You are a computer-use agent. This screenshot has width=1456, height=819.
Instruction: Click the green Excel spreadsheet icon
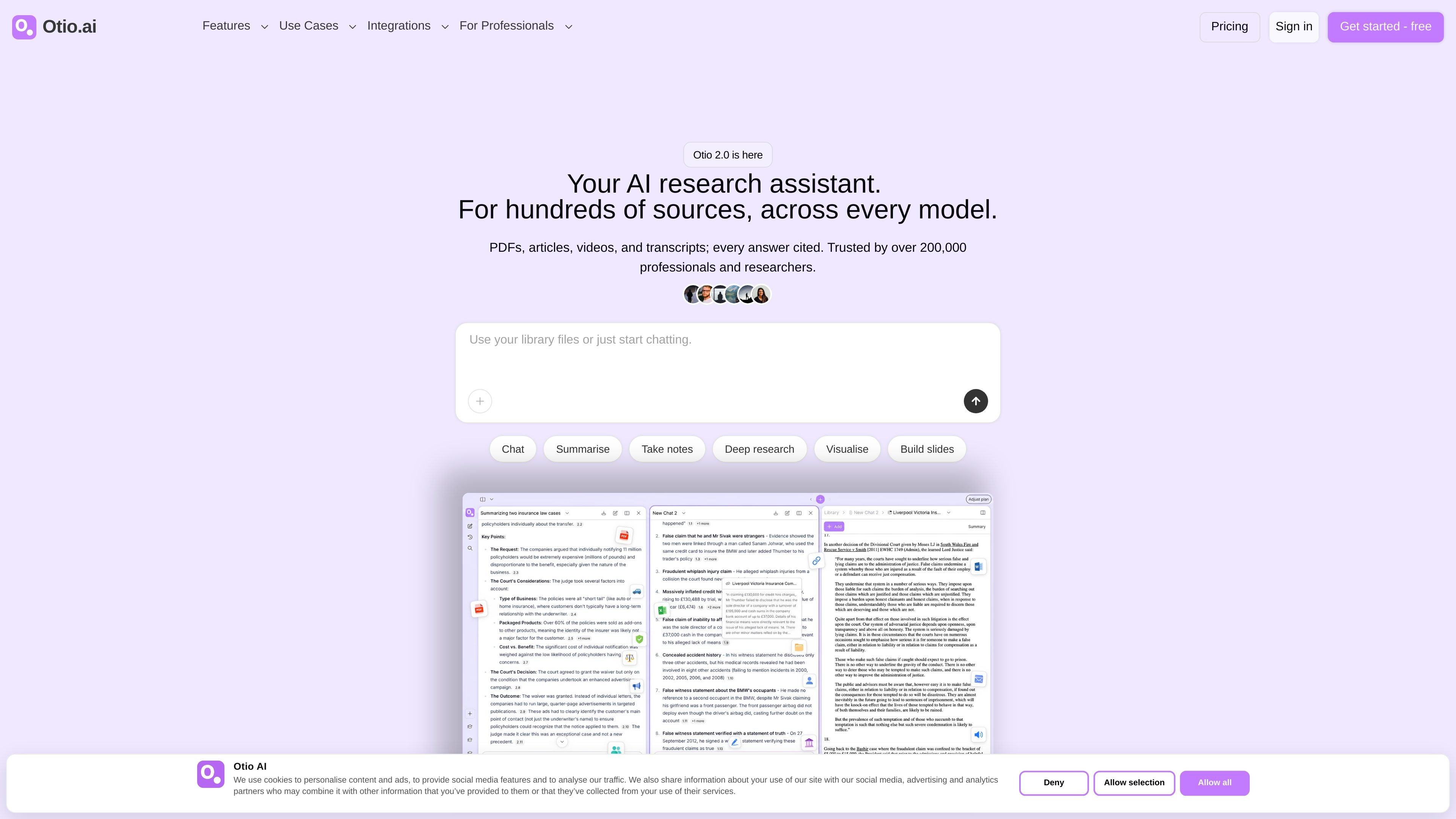click(x=662, y=610)
